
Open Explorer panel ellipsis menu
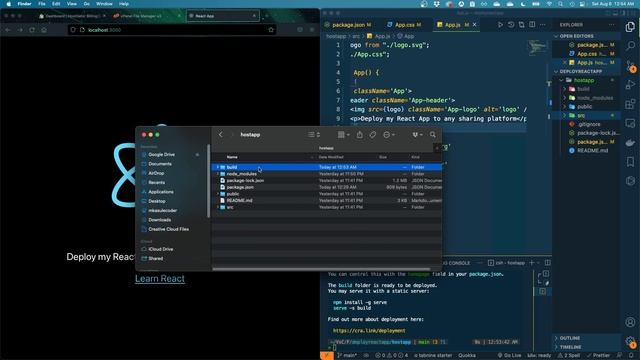(611, 25)
